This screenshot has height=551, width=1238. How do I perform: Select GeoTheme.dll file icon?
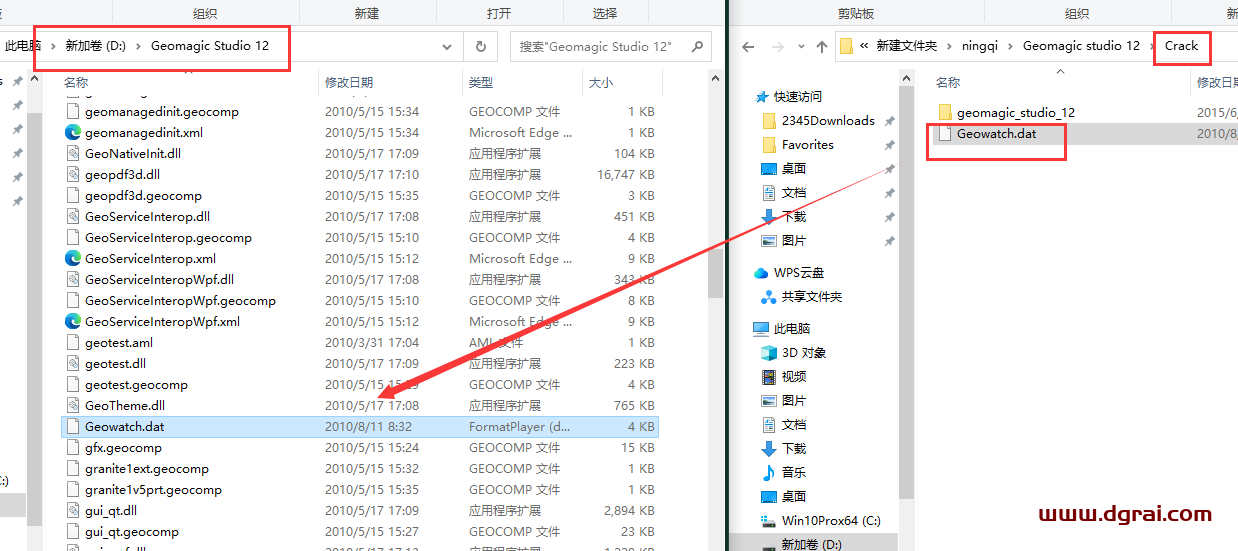73,406
